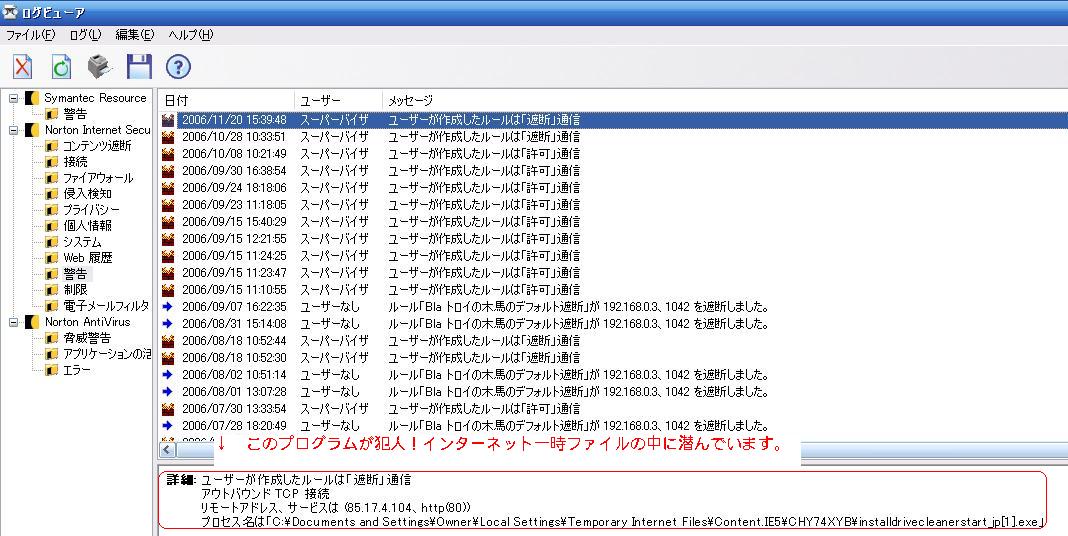
Task: Select the log entry 2006/08/18 10:52:44
Action: (x=614, y=341)
